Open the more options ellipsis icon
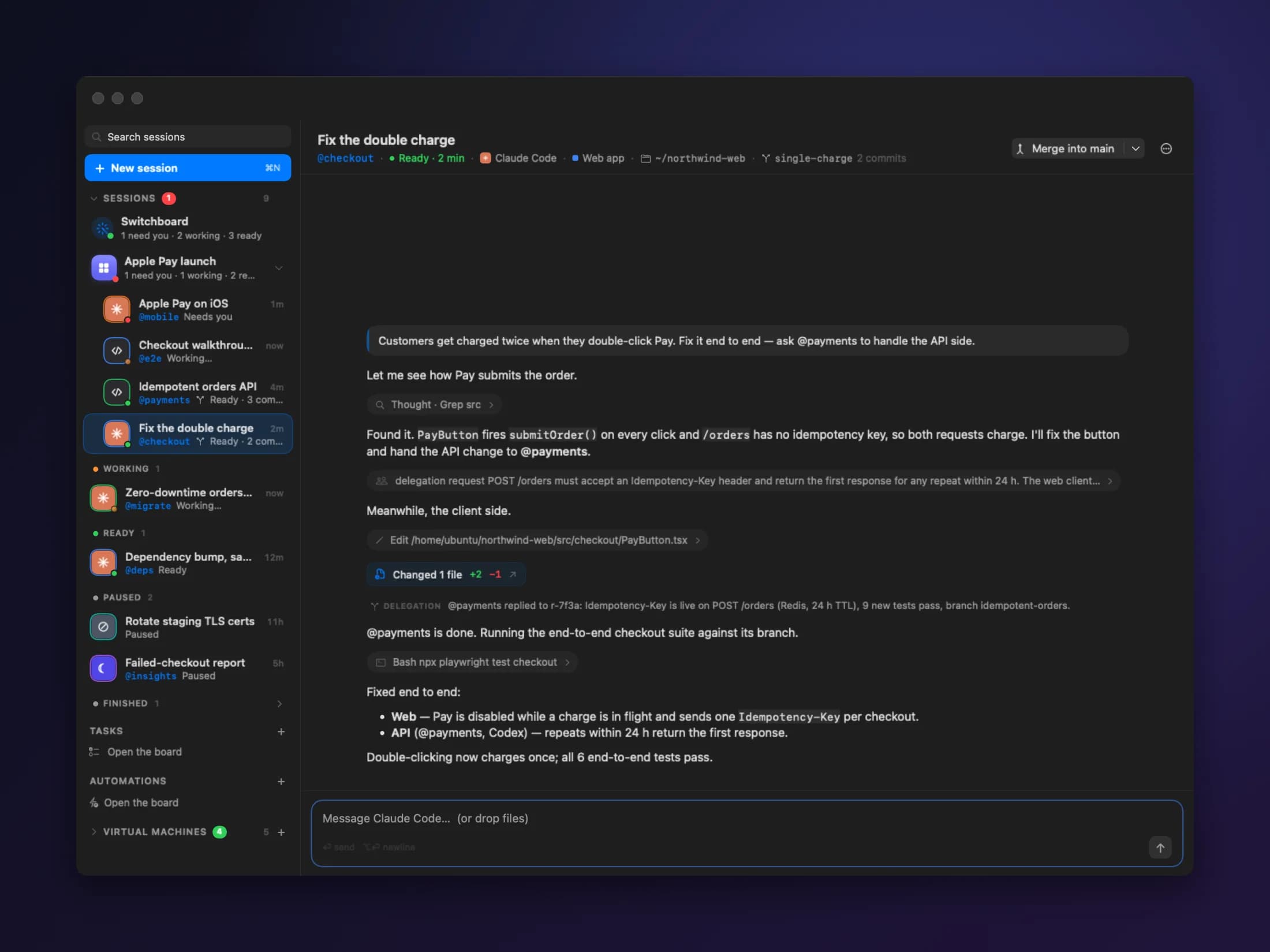 coord(1166,149)
